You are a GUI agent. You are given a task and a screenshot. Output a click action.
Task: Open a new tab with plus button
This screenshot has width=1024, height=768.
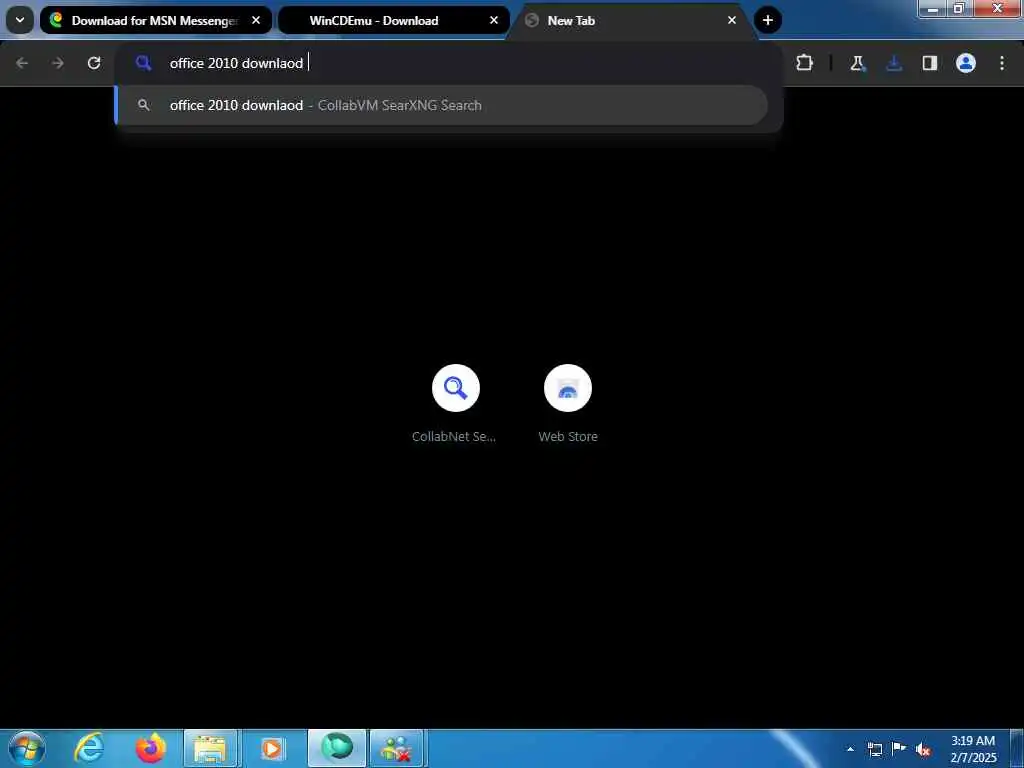pyautogui.click(x=768, y=20)
